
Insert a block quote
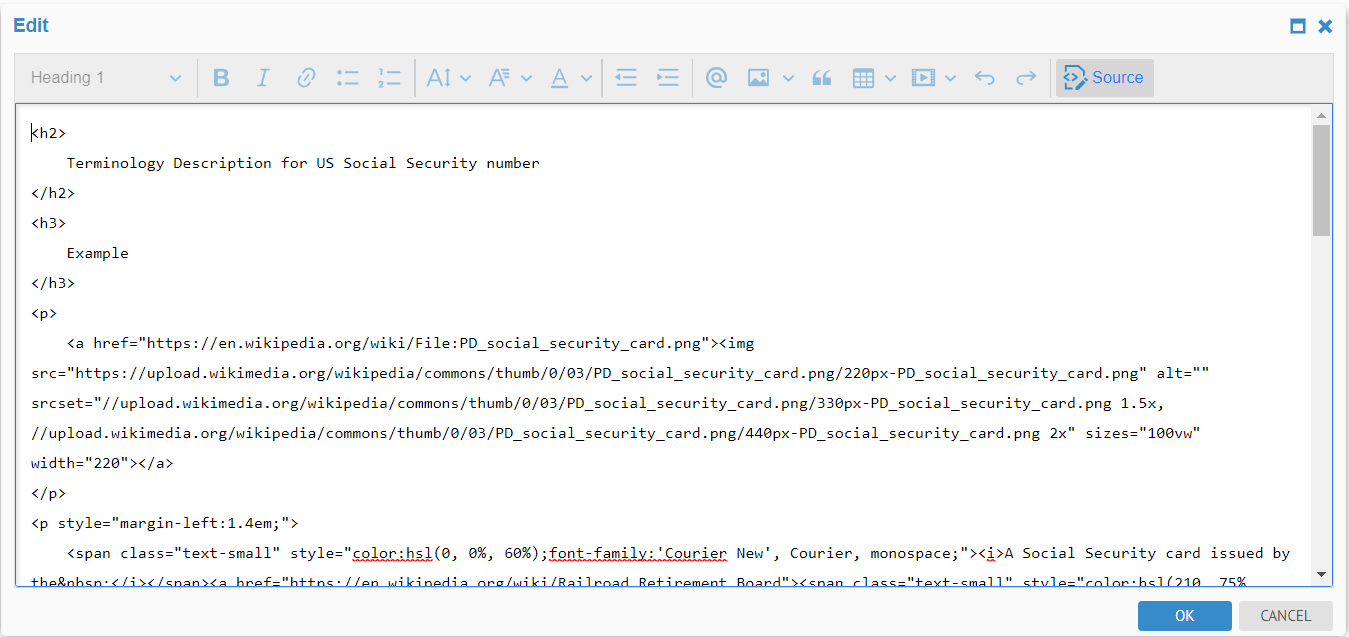pyautogui.click(x=822, y=77)
